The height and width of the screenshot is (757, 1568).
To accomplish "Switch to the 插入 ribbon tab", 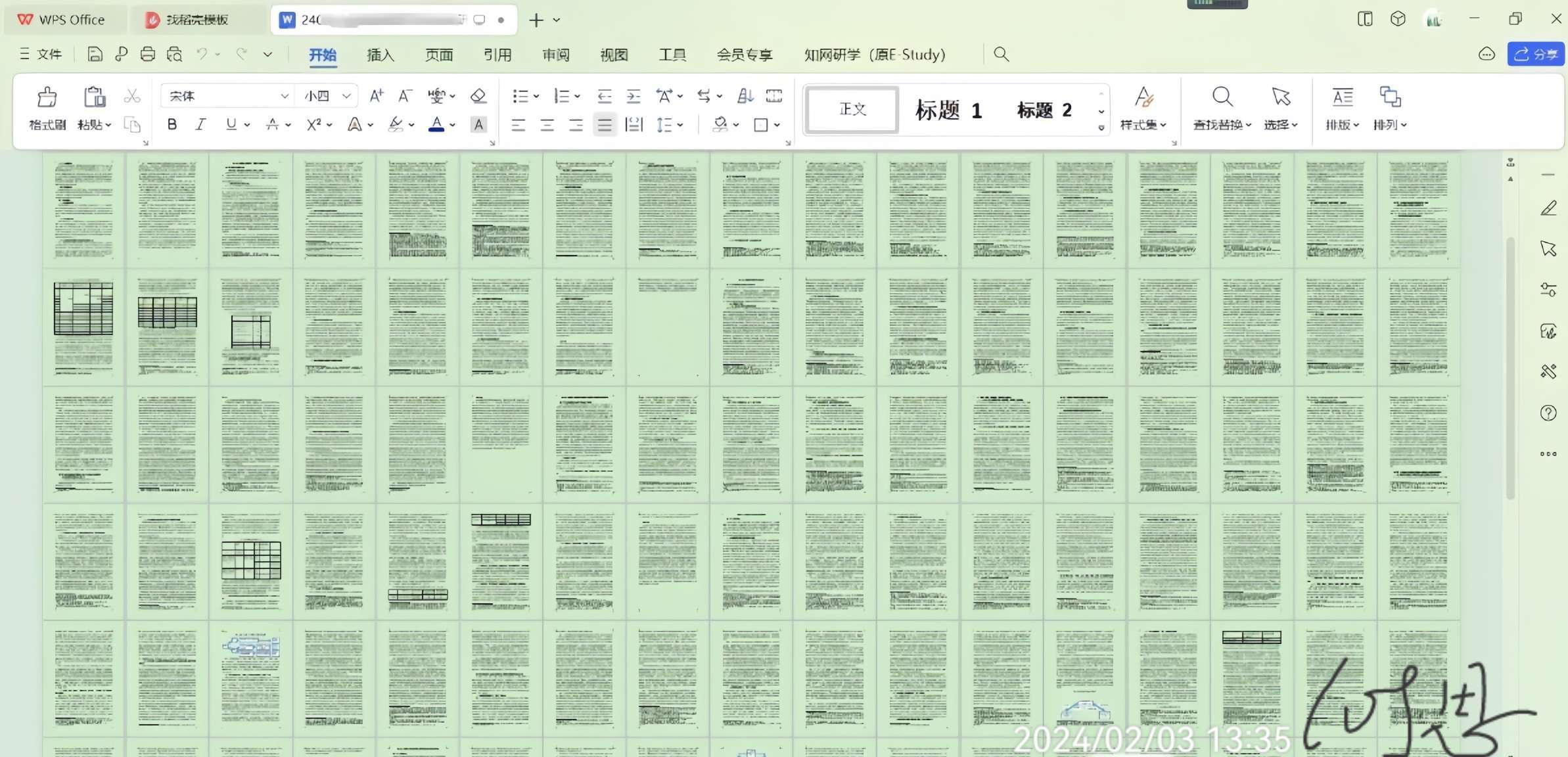I will 380,55.
